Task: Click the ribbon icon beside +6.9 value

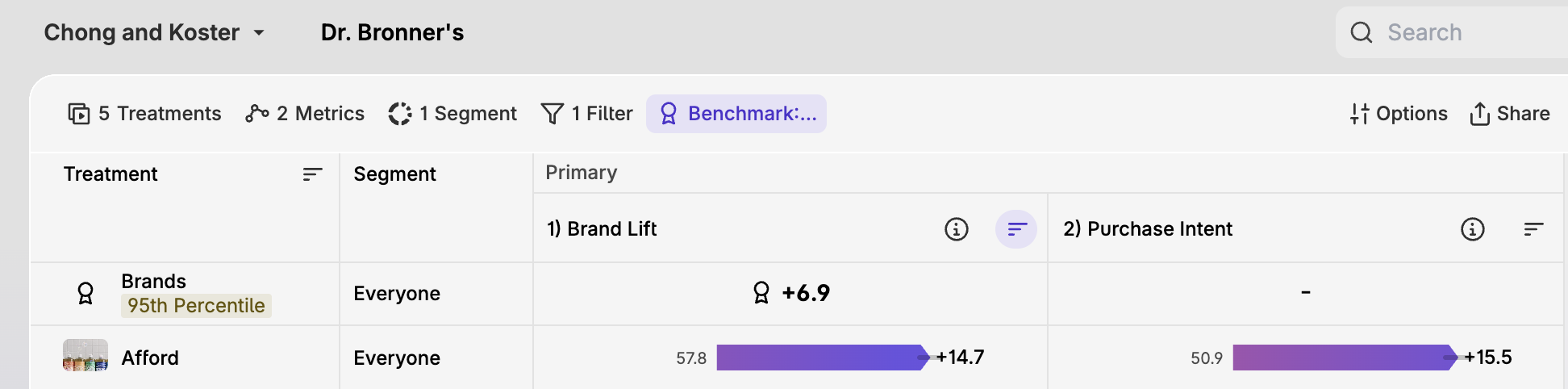Action: tap(761, 292)
